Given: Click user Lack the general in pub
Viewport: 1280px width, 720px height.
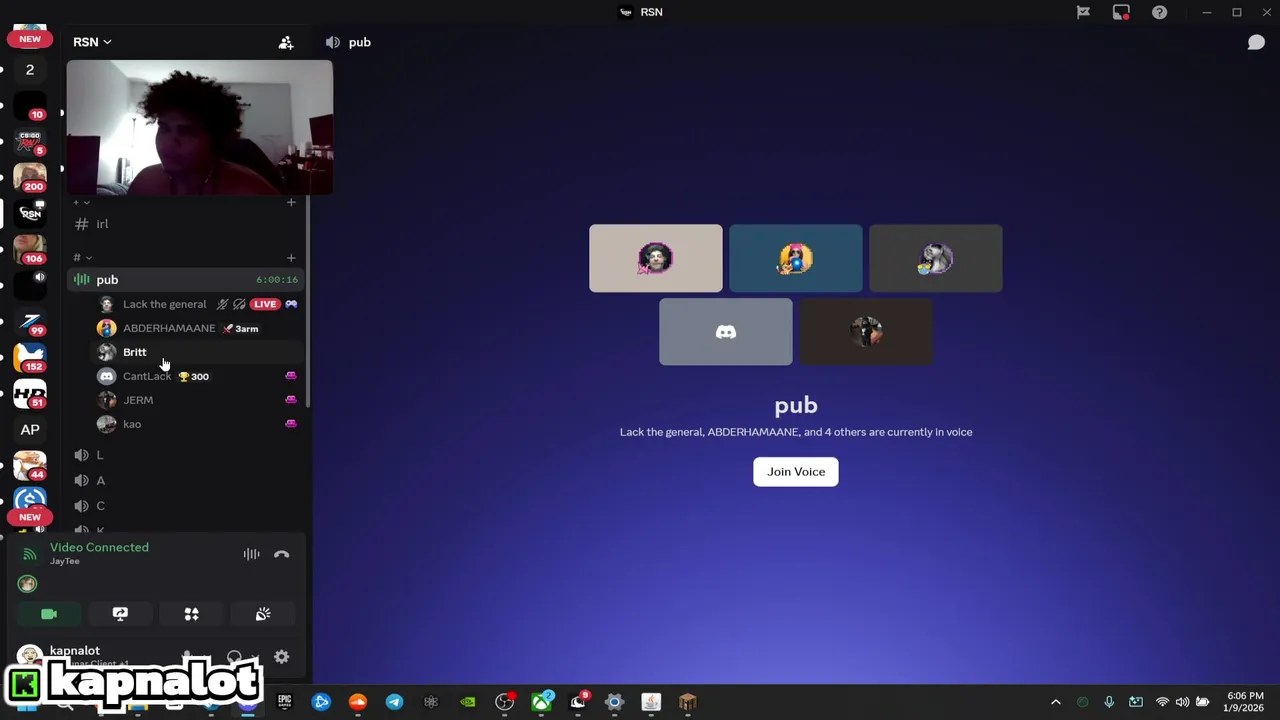Looking at the screenshot, I should coord(164,304).
